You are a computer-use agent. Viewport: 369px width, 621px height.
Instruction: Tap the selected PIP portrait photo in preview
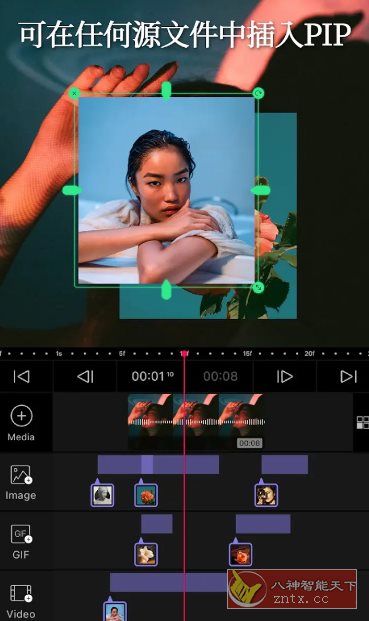tap(166, 190)
